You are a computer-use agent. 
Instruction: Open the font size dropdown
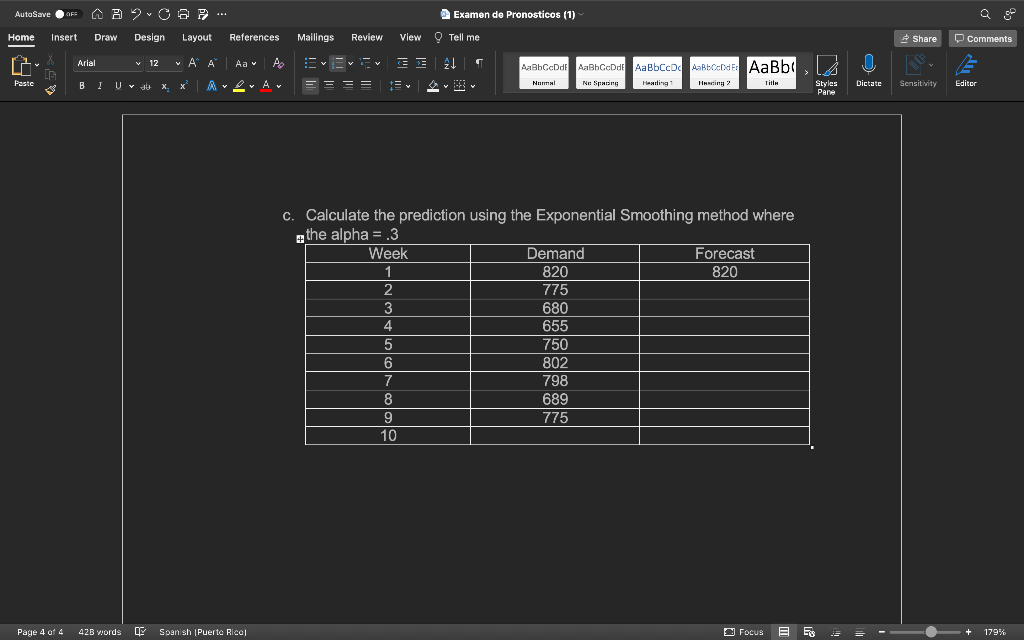coord(176,62)
